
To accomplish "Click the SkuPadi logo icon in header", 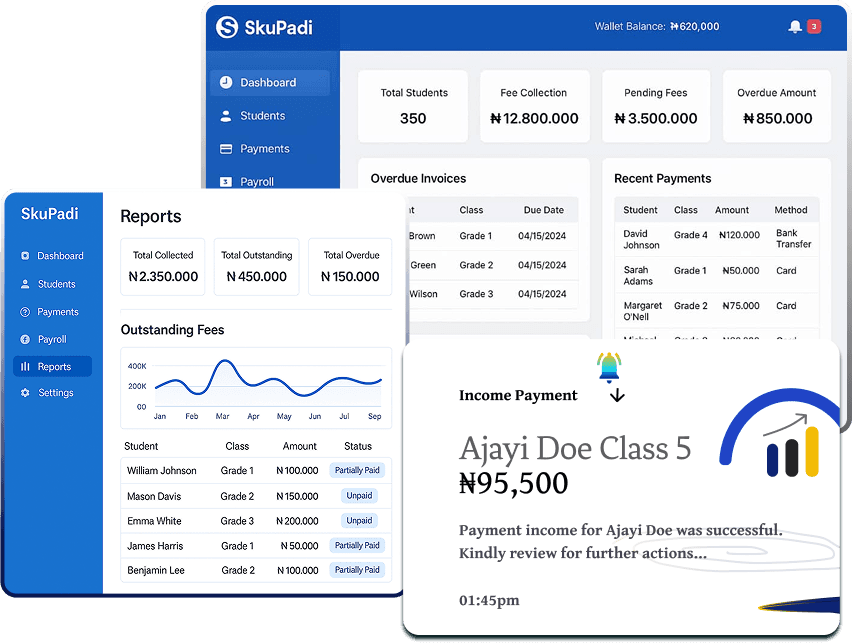I will (227, 27).
